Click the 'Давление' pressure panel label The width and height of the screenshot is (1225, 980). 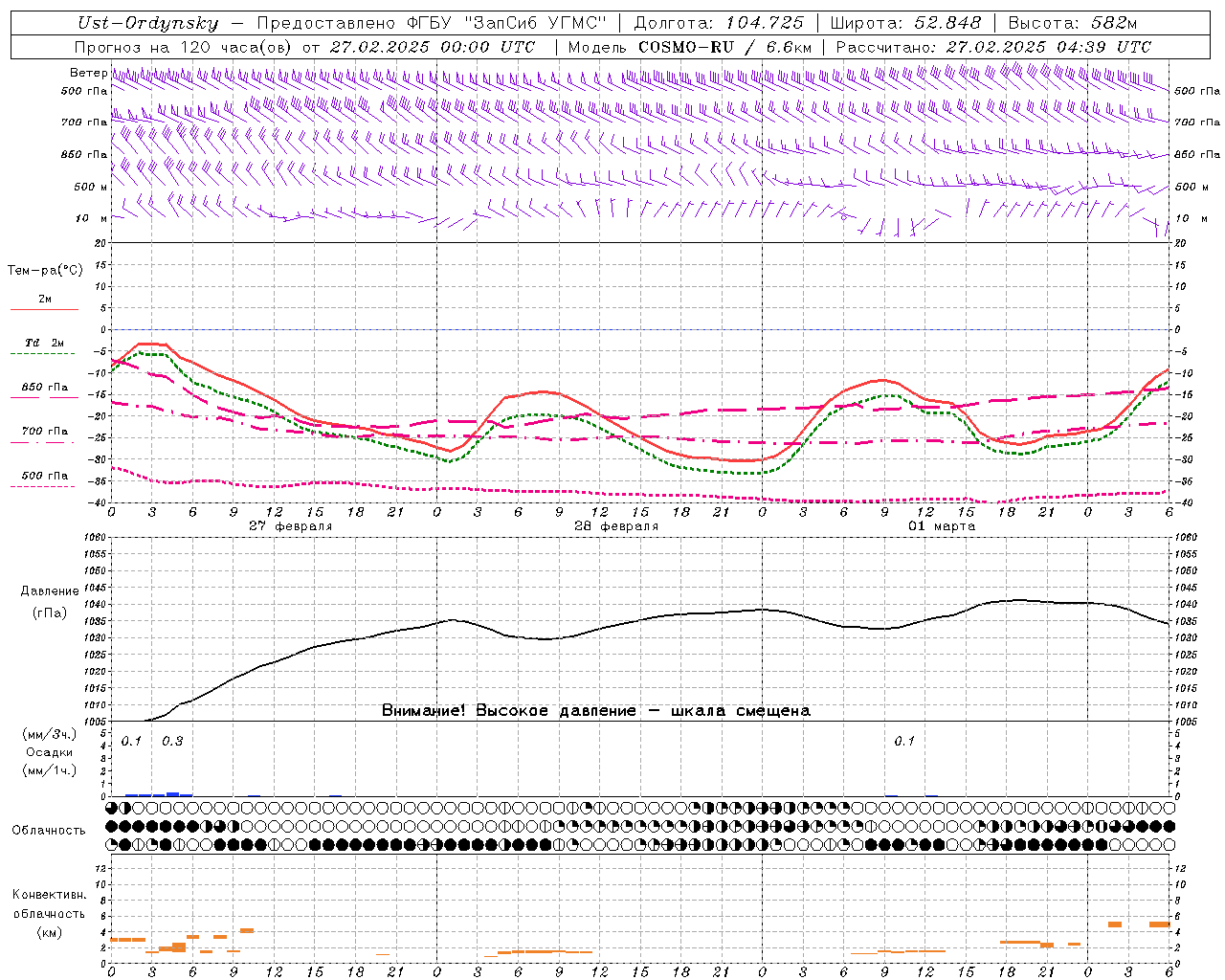coord(50,591)
